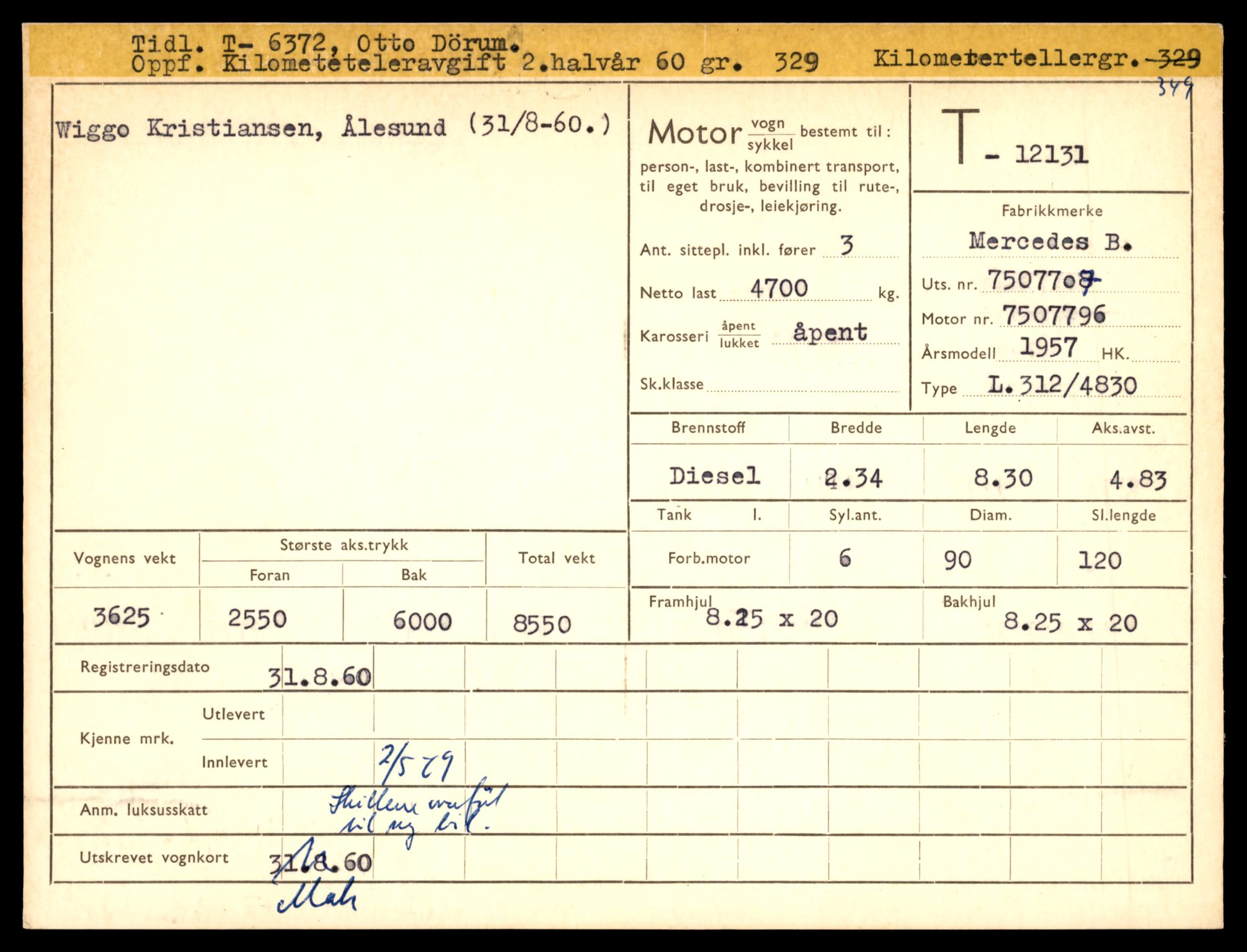
Task: Click the Utskrevet vognkort date 31.8.60
Action: pyautogui.click(x=321, y=862)
